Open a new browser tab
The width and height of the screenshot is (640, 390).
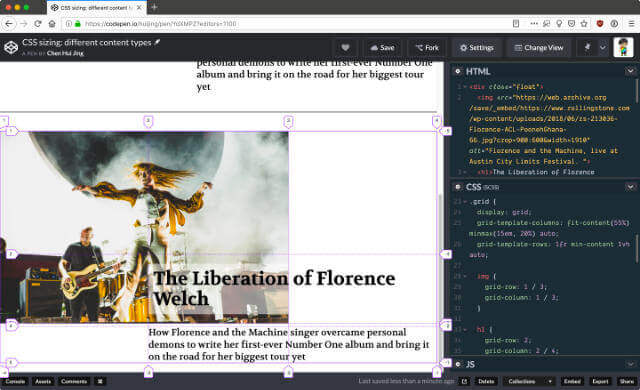[154, 7]
